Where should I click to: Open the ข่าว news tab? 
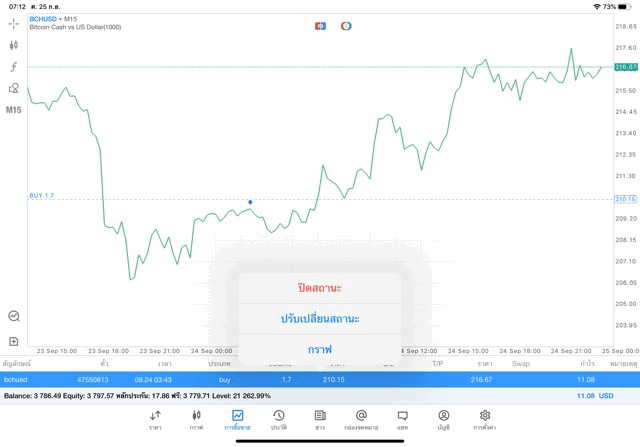point(320,419)
